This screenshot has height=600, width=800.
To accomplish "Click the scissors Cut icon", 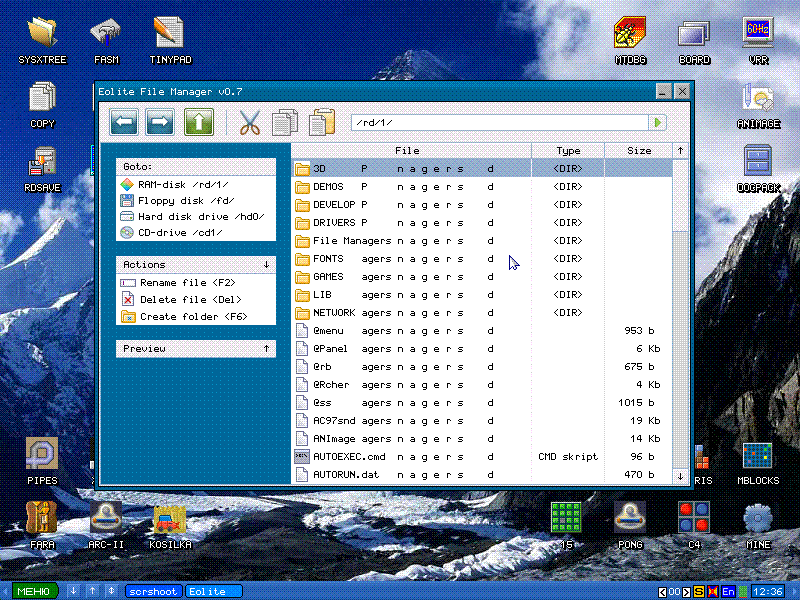I will tap(249, 122).
